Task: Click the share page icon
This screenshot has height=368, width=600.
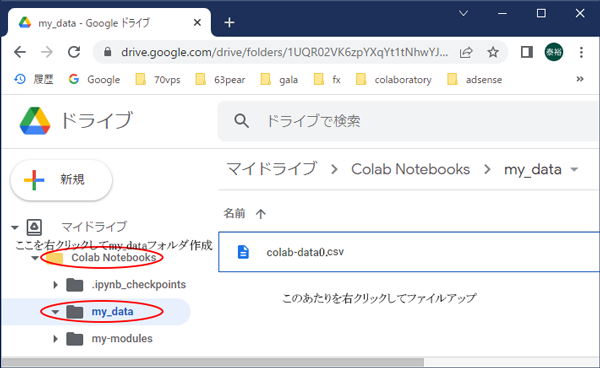Action: tap(466, 52)
